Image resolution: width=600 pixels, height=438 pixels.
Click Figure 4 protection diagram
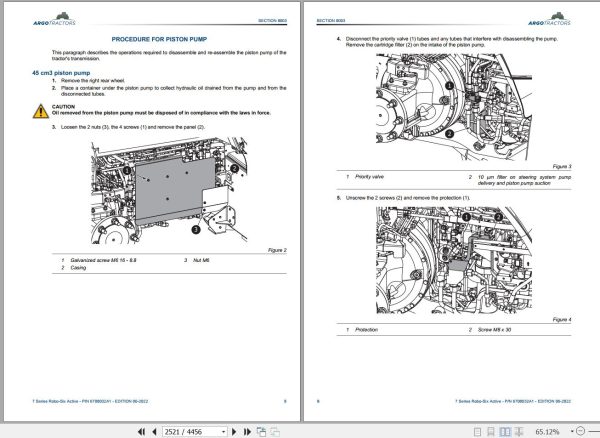[x=454, y=260]
